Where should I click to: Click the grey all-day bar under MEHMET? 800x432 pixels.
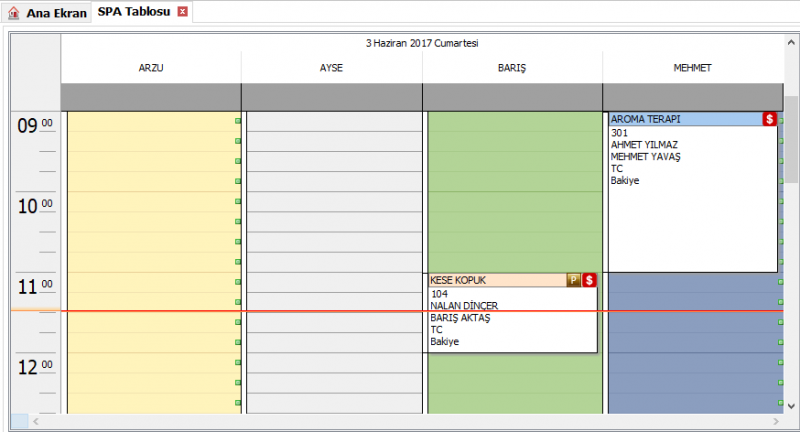(693, 97)
